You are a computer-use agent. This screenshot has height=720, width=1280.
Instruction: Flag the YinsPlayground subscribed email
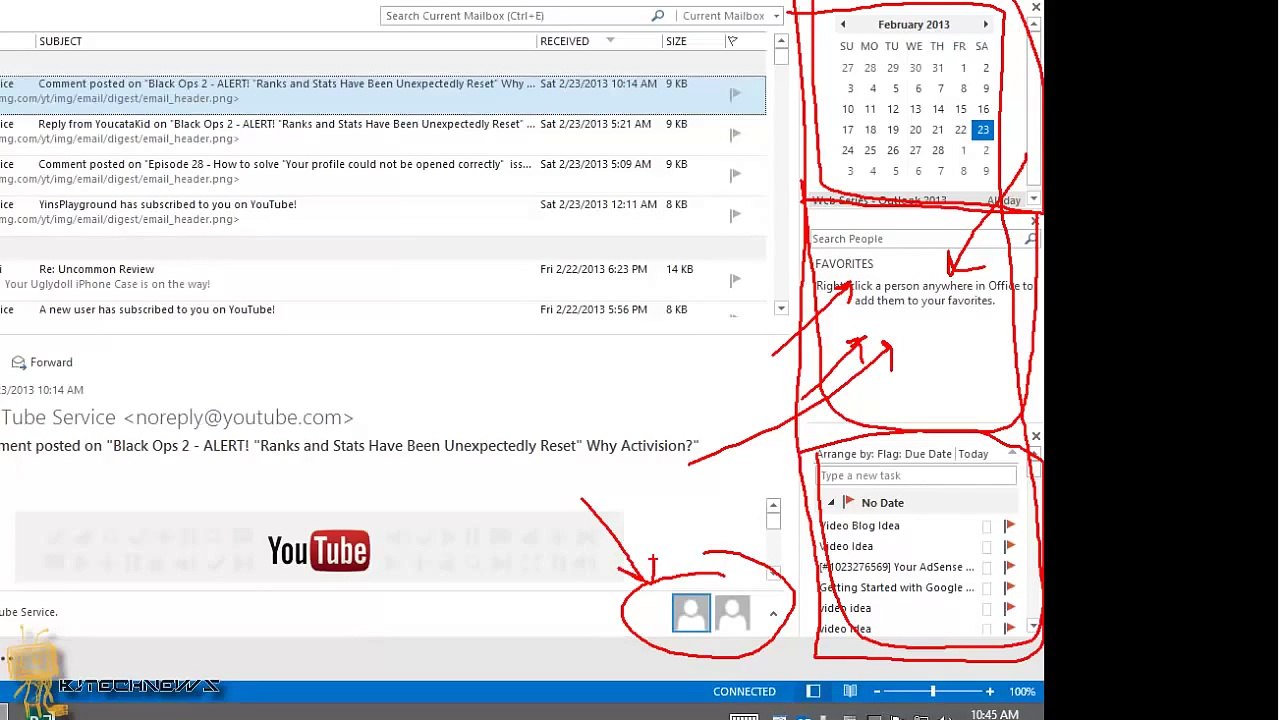pos(735,214)
